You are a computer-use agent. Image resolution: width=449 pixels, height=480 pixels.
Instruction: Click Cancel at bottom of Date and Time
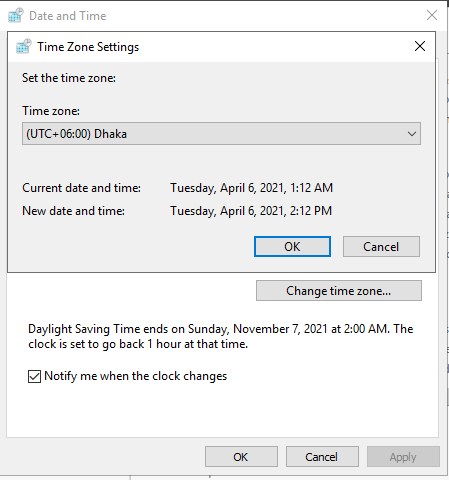(x=322, y=457)
